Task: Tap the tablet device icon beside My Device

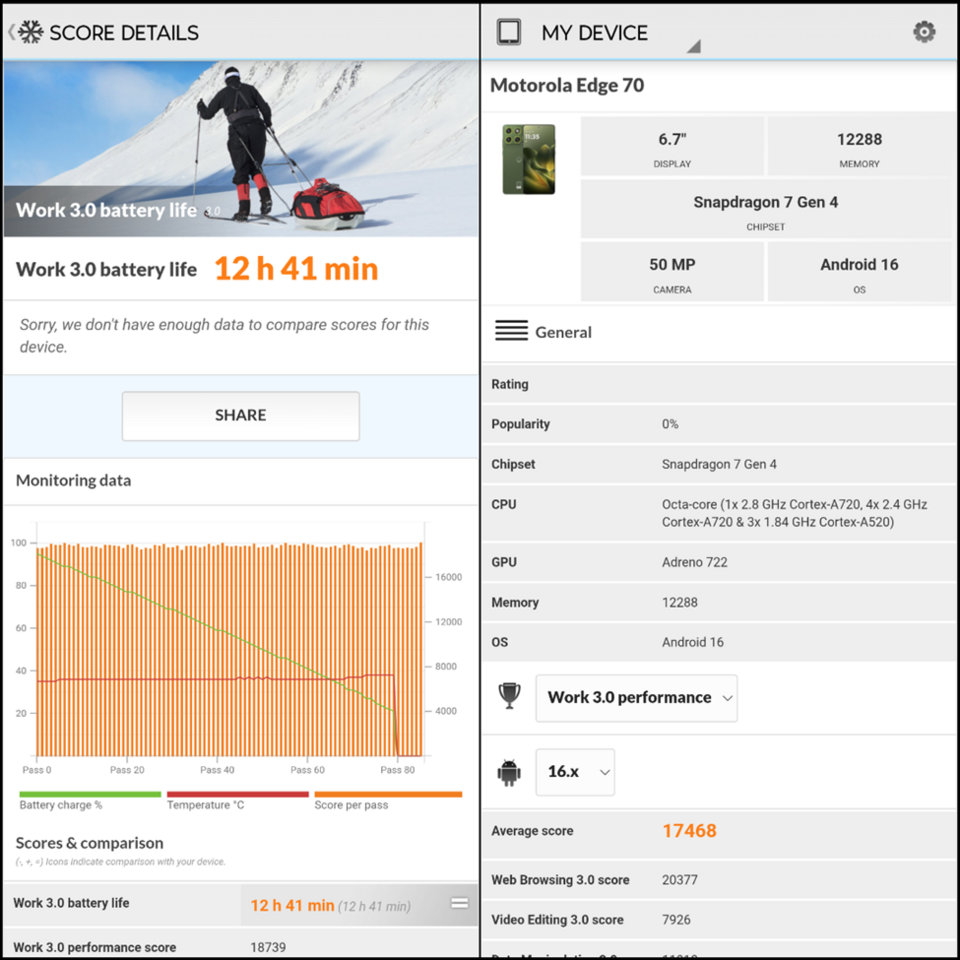Action: coord(509,32)
